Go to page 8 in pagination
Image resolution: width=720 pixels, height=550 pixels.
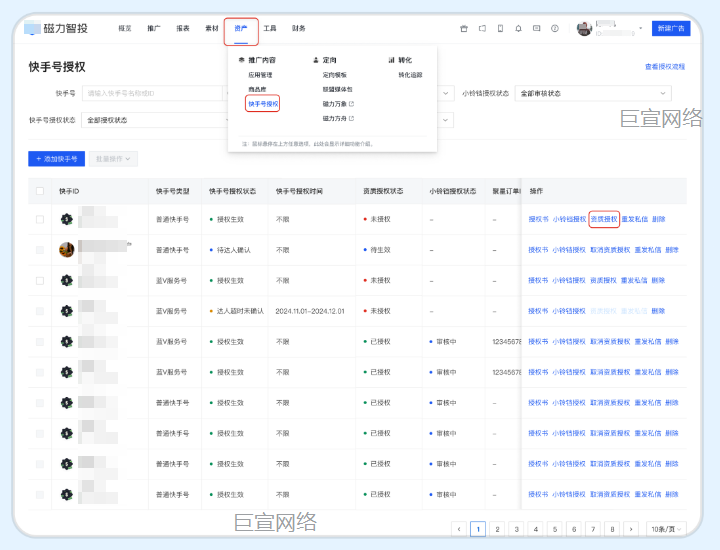point(612,529)
